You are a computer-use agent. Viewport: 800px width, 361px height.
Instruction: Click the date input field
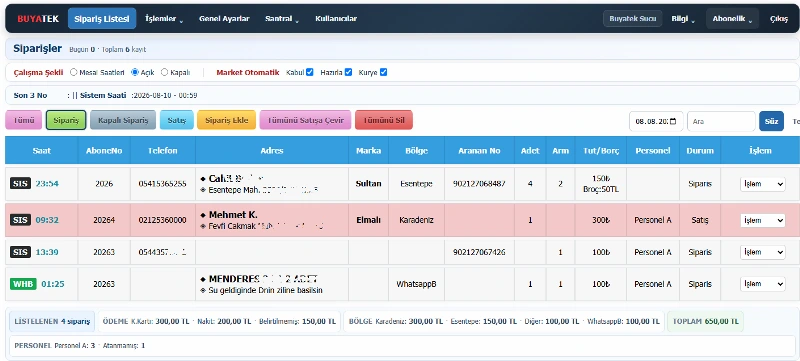click(x=656, y=121)
